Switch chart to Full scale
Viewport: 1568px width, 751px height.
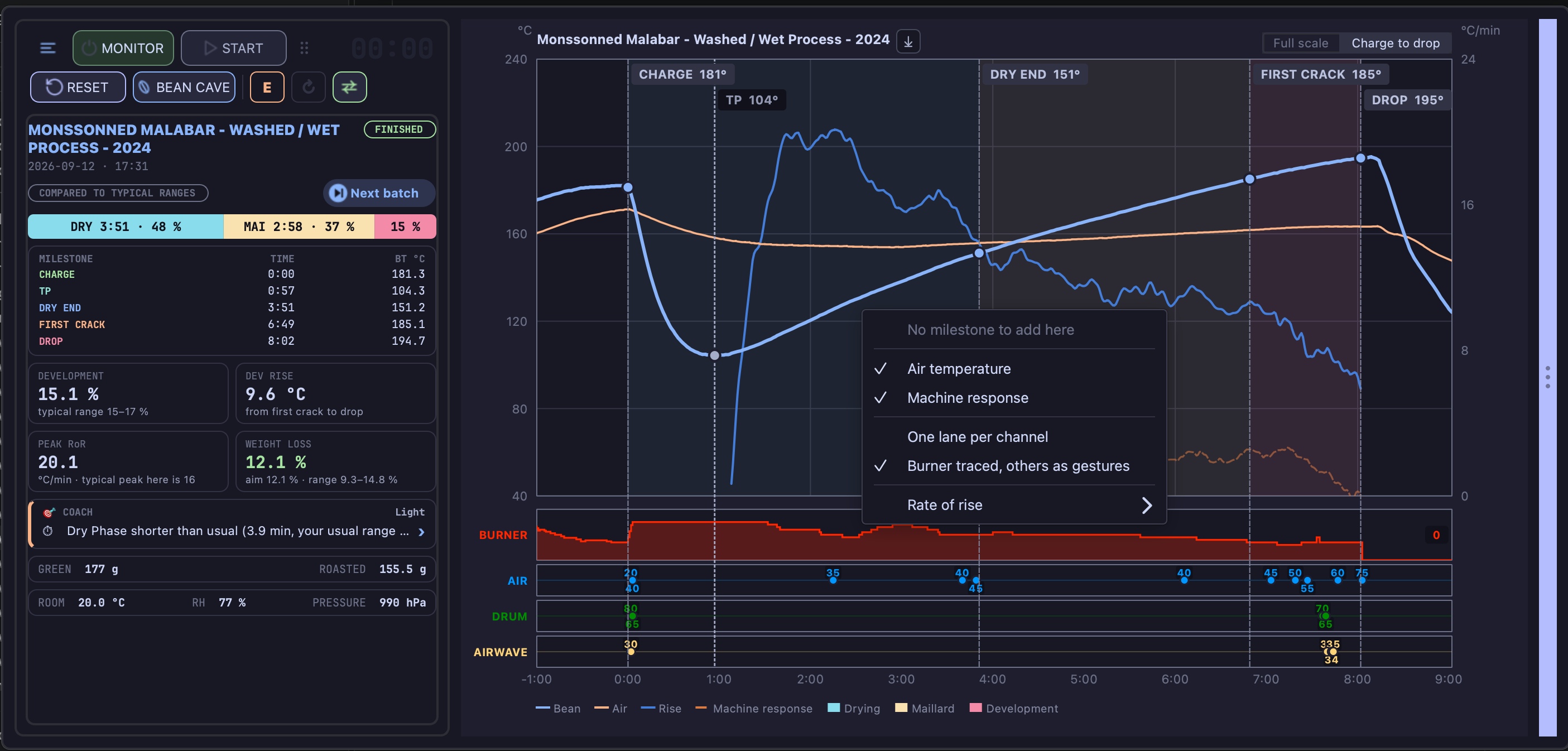click(1301, 43)
